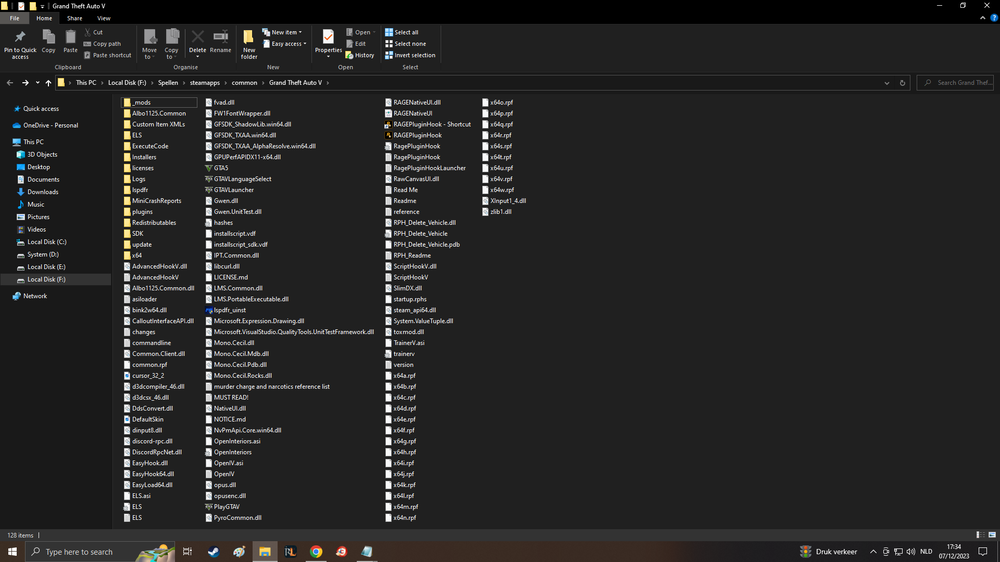Click common in the address path

(x=244, y=82)
